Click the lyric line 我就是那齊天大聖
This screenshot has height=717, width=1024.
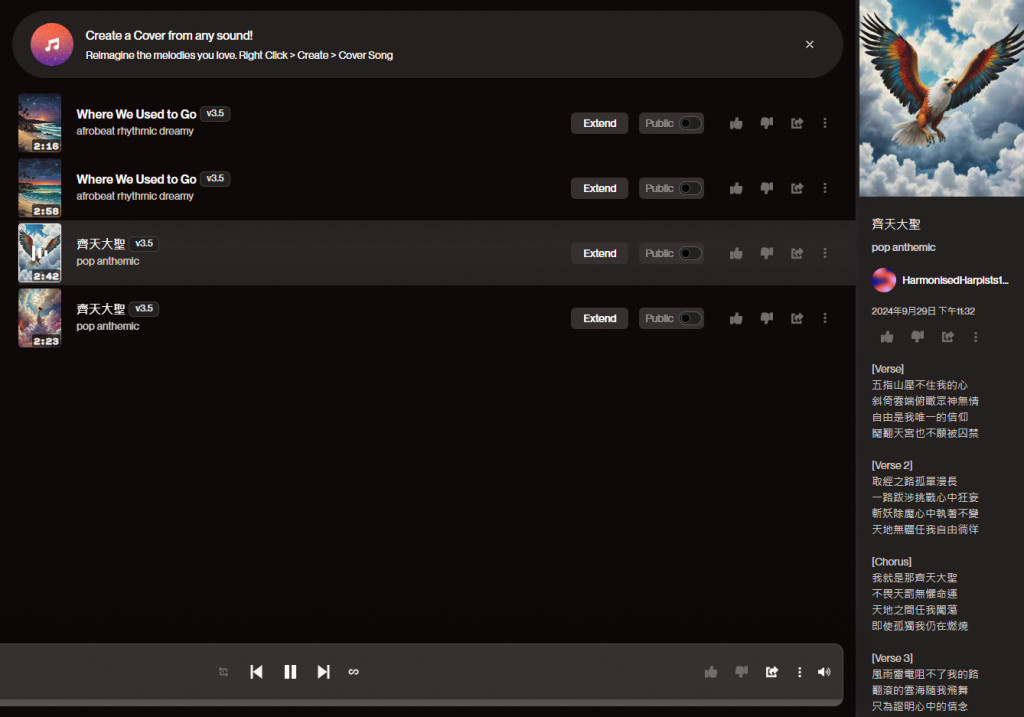pyautogui.click(x=914, y=578)
